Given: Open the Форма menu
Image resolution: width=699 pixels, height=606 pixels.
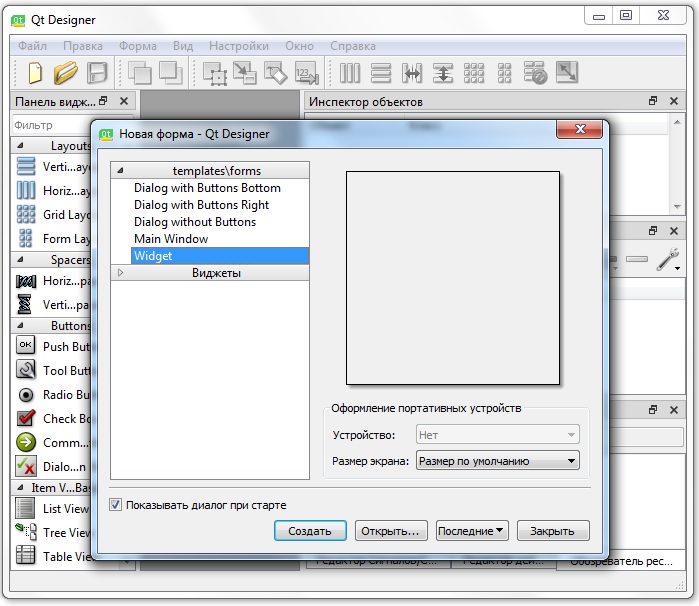Looking at the screenshot, I should (x=138, y=46).
